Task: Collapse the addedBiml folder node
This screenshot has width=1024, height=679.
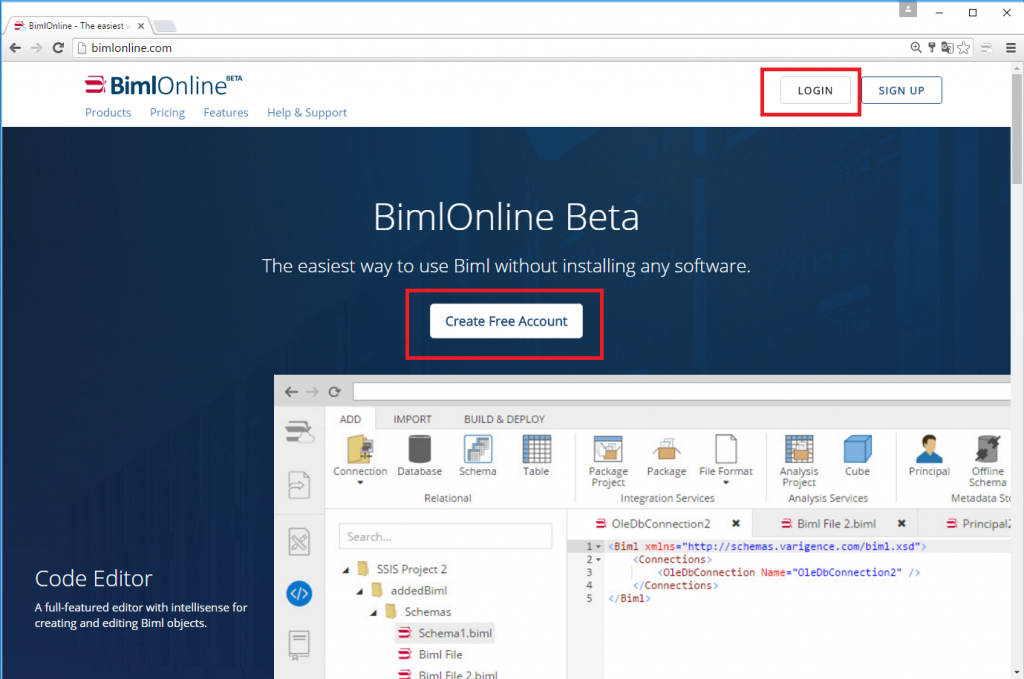Action: coord(360,592)
